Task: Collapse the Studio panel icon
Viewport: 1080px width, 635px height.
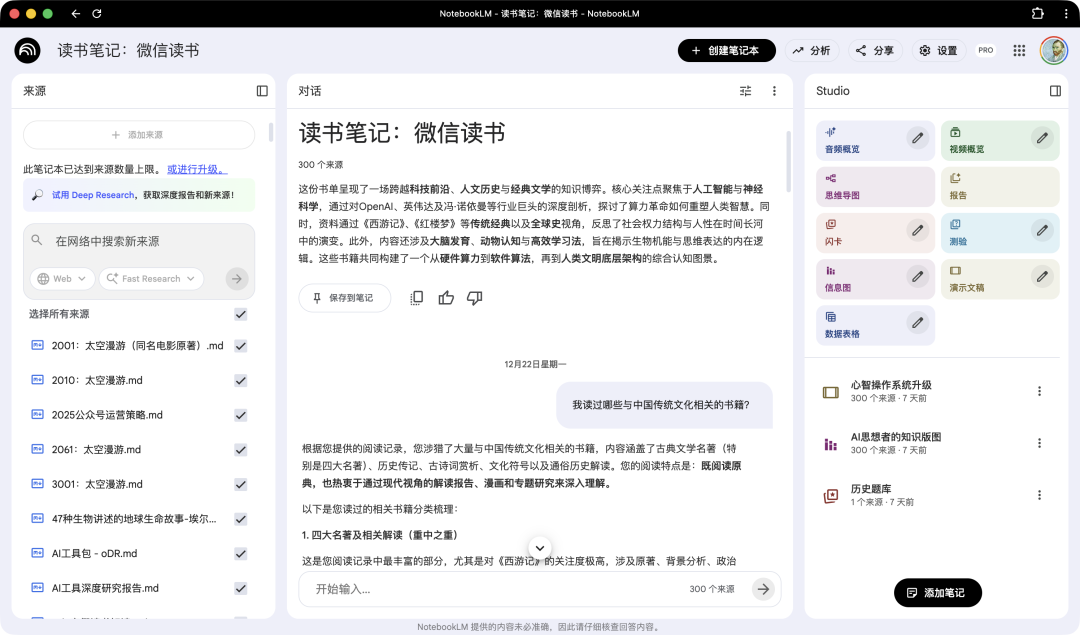Action: pos(1055,91)
